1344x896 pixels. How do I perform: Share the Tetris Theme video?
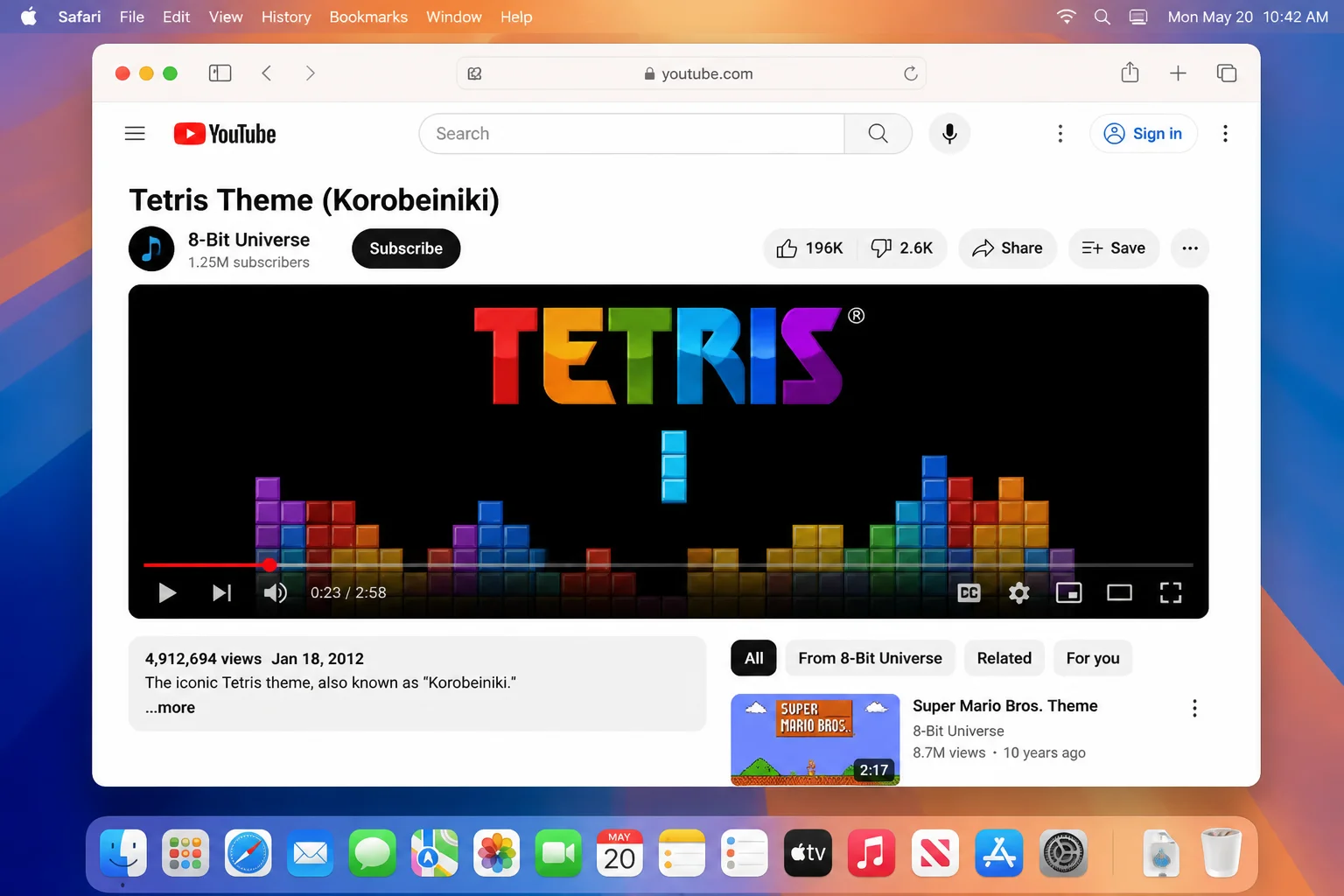[1007, 248]
